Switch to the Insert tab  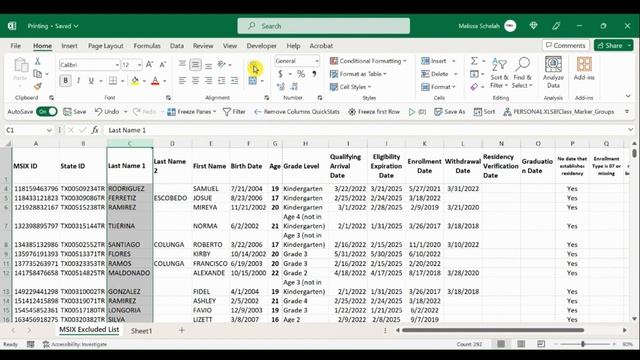pyautogui.click(x=69, y=46)
